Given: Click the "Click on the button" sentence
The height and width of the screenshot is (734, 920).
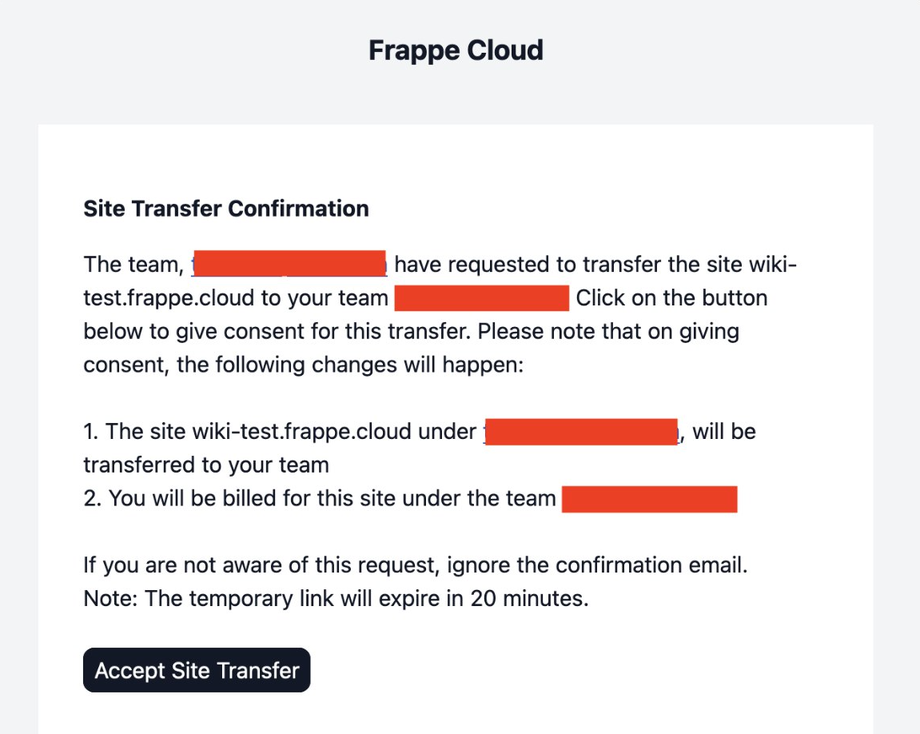Looking at the screenshot, I should click(x=671, y=298).
